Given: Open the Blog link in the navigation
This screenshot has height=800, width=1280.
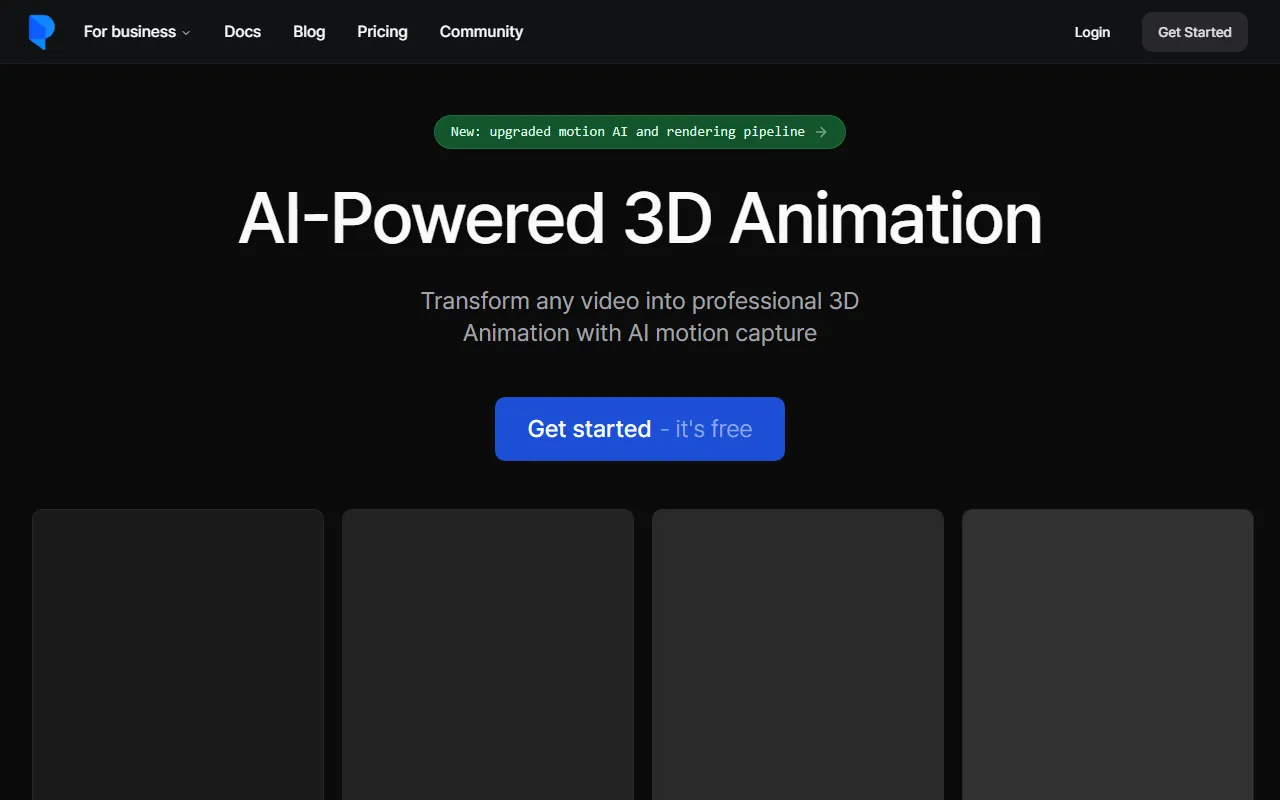Looking at the screenshot, I should 309,32.
